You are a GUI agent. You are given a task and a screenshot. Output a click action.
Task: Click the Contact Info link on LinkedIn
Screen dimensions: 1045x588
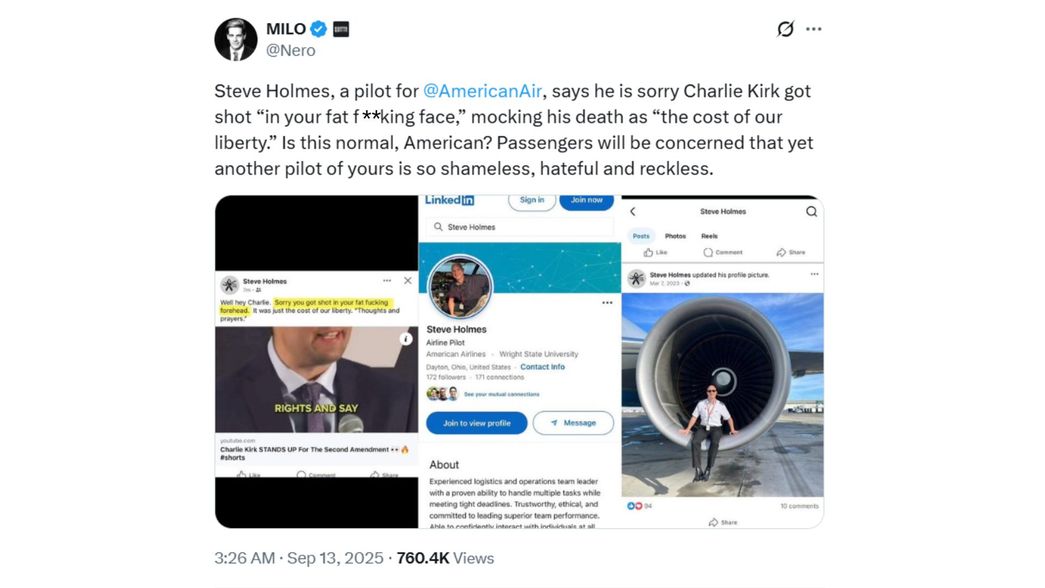pyautogui.click(x=542, y=367)
